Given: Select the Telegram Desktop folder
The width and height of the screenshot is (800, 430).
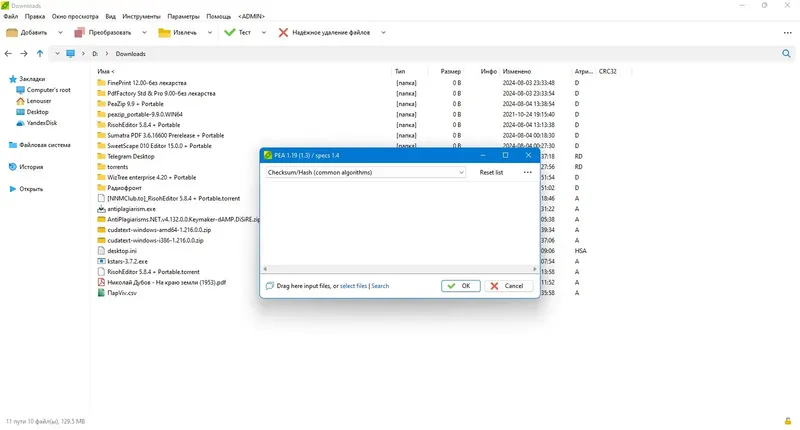Looking at the screenshot, I should (x=131, y=156).
